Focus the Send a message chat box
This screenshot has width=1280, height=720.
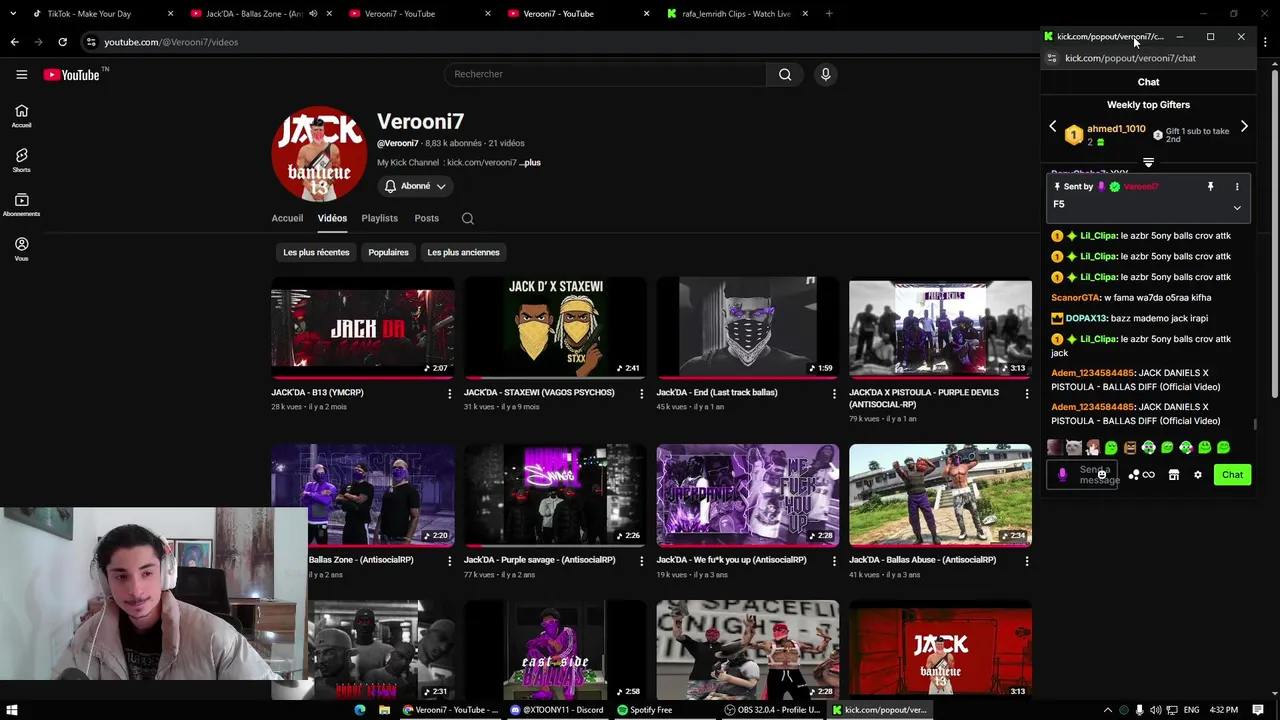(1082, 475)
